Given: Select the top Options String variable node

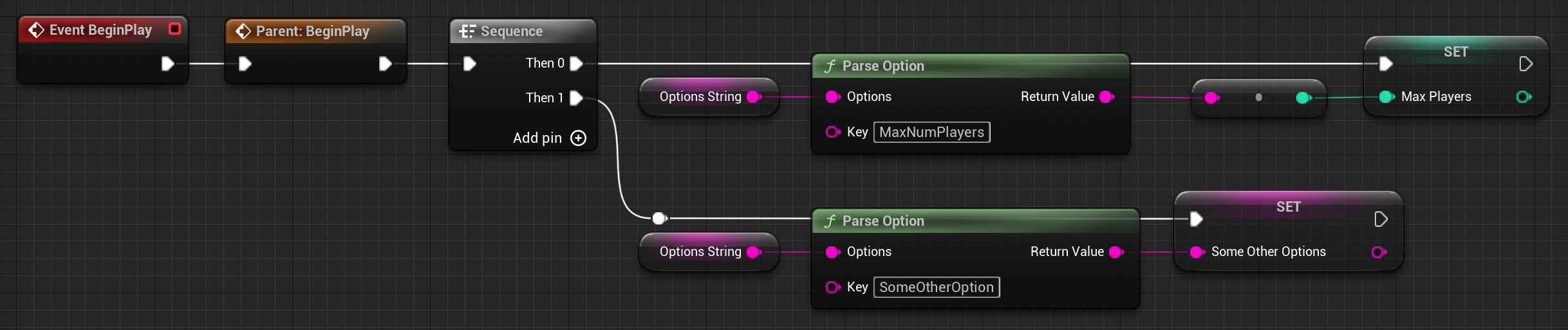Looking at the screenshot, I should [x=709, y=97].
